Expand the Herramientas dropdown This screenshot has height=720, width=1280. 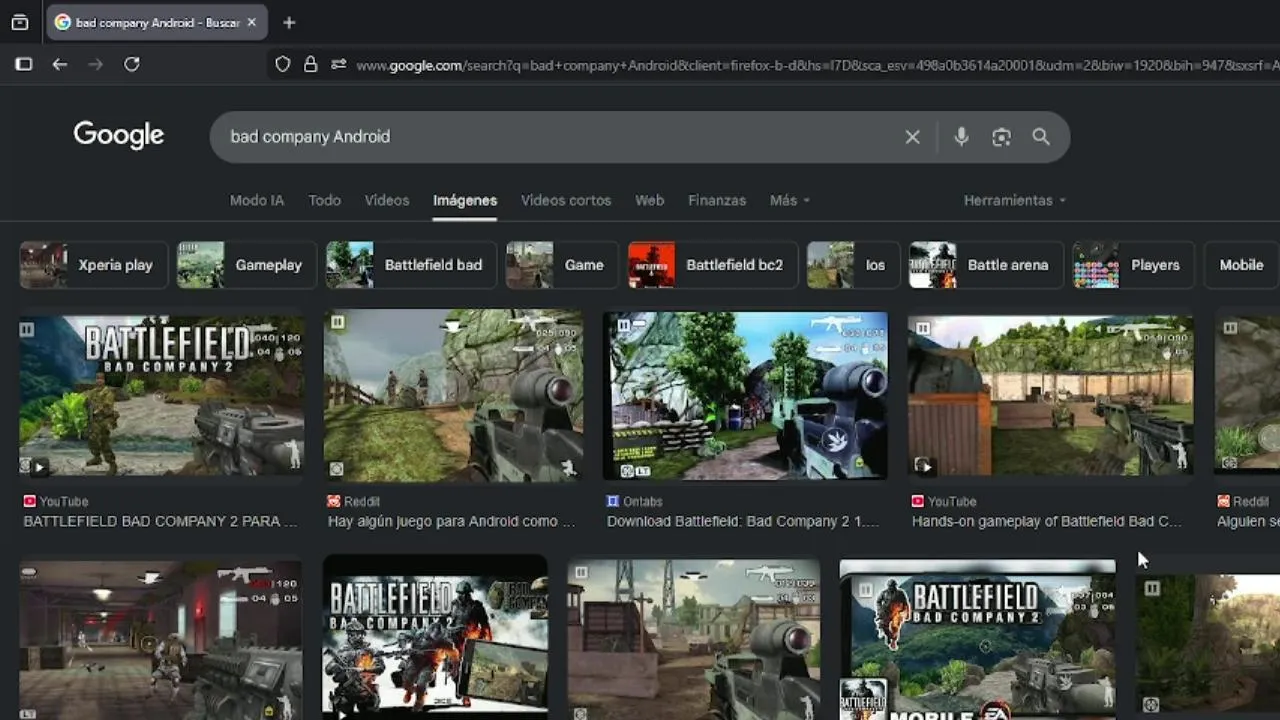tap(1015, 200)
